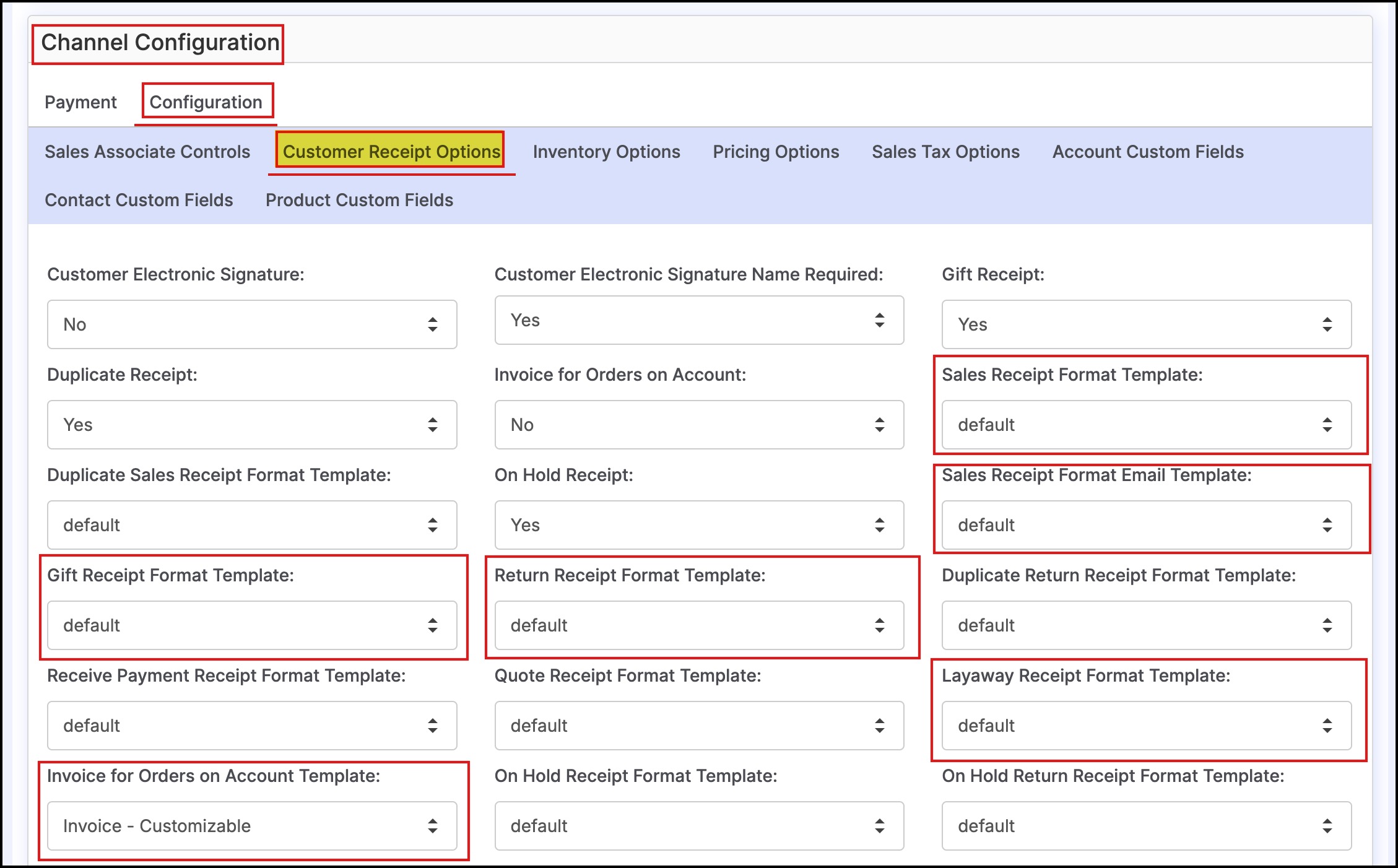Open Receive Payment Receipt Format Template dropdown
Viewport: 1398px width, 868px height.
pos(252,726)
